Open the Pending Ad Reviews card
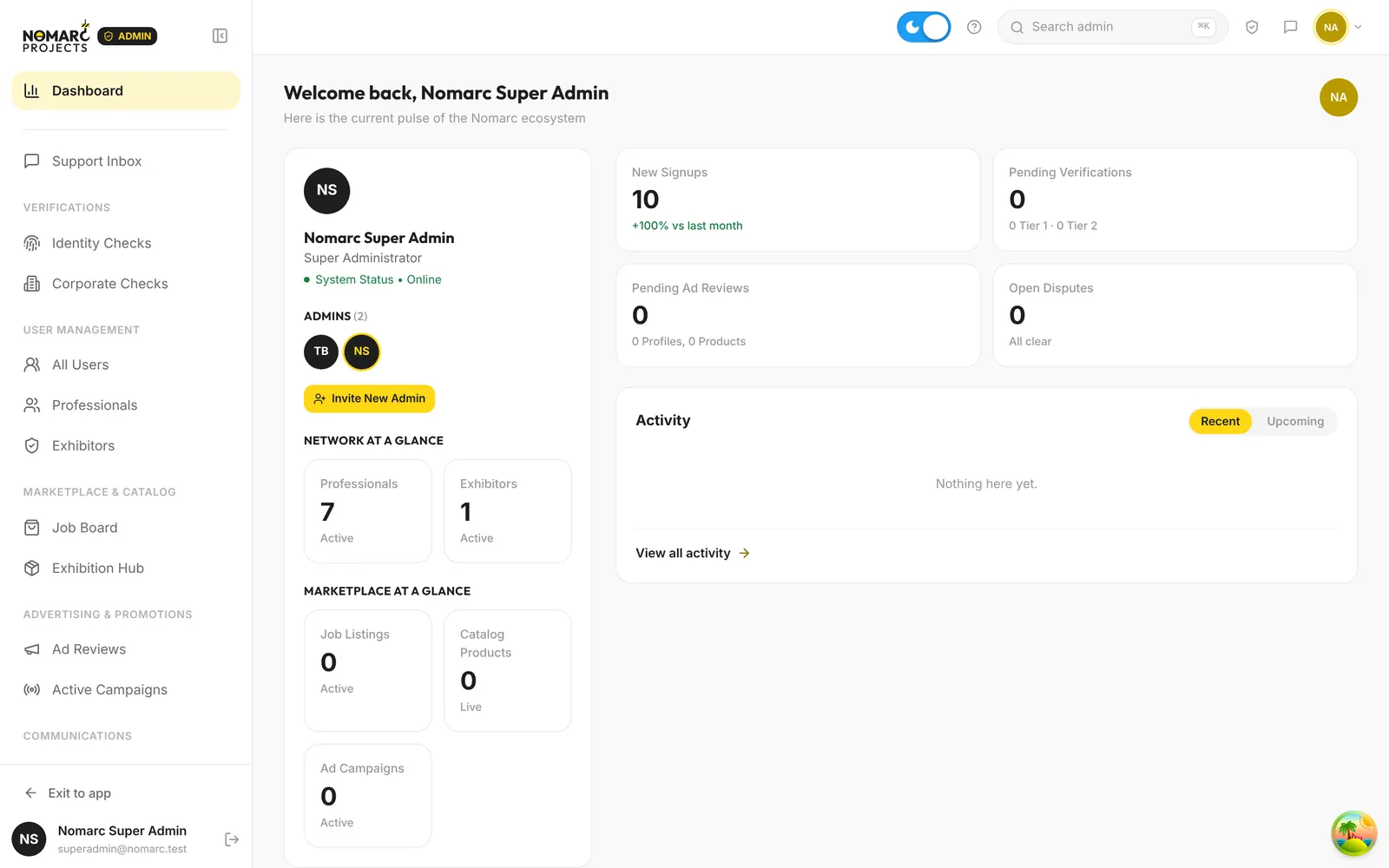Viewport: 1389px width, 868px height. pos(798,315)
